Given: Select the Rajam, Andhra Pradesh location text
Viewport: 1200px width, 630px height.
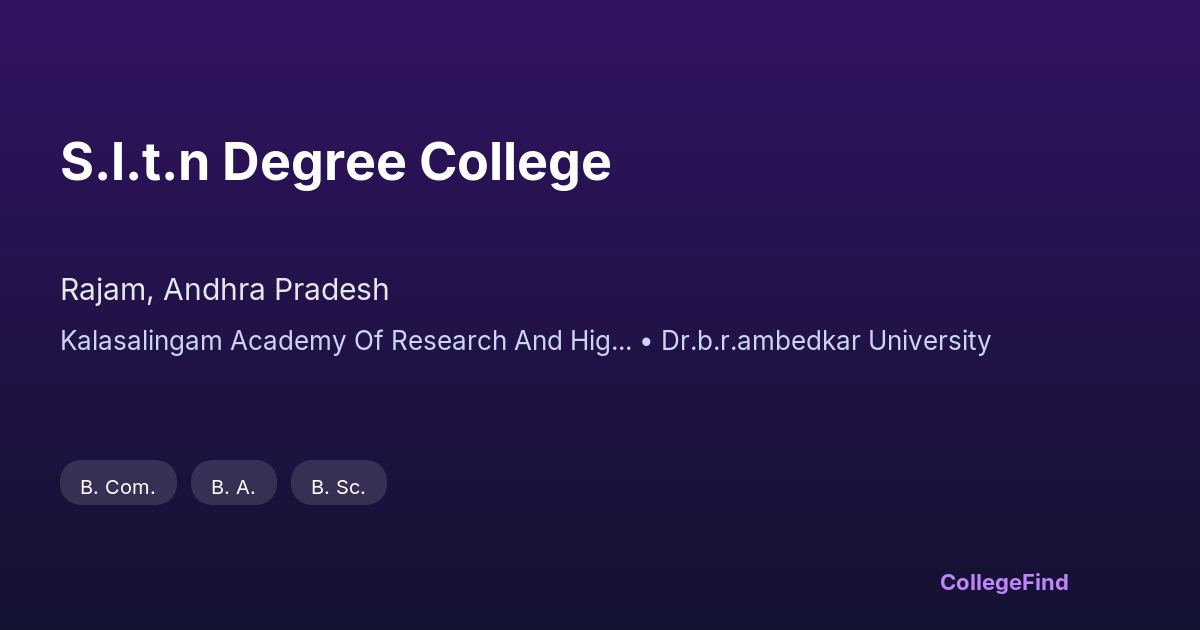Looking at the screenshot, I should 224,290.
